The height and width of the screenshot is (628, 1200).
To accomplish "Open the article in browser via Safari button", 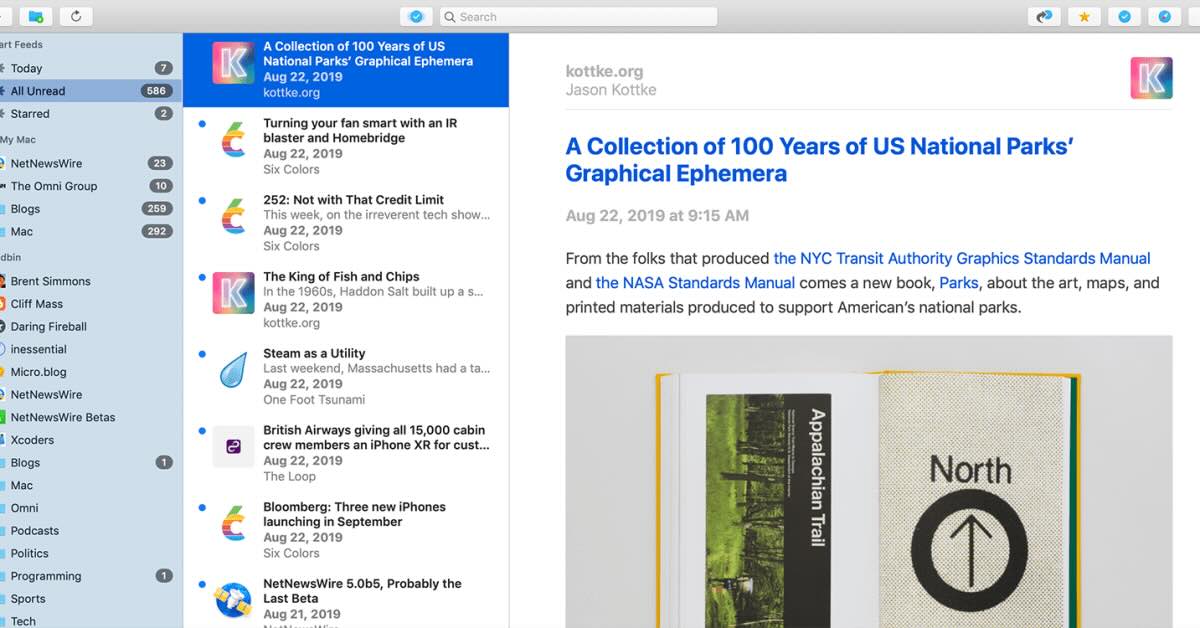I will (x=1164, y=16).
